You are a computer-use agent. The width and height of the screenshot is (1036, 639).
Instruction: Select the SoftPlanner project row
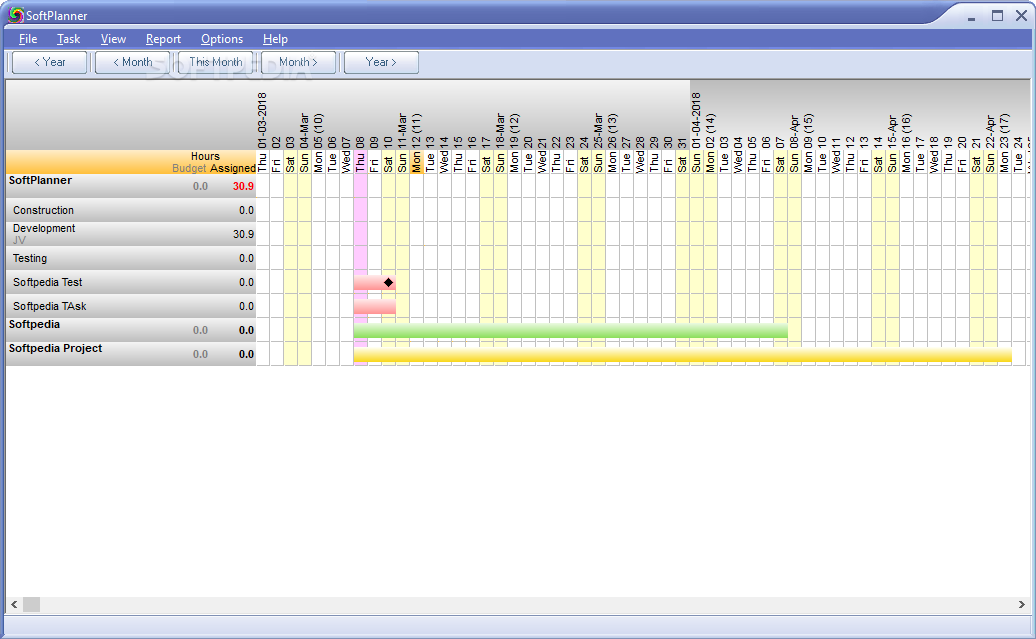131,186
